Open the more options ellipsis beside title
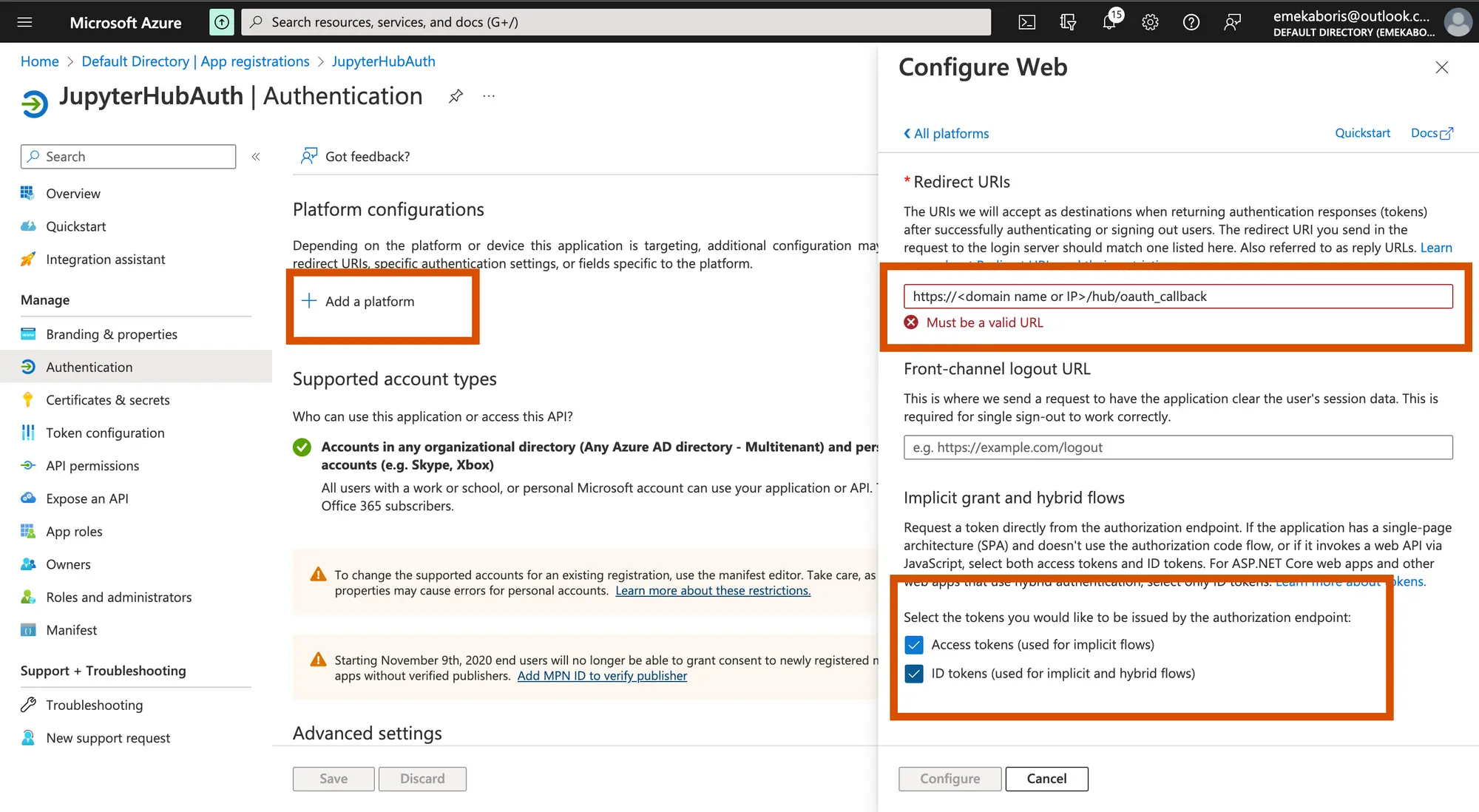 point(489,96)
